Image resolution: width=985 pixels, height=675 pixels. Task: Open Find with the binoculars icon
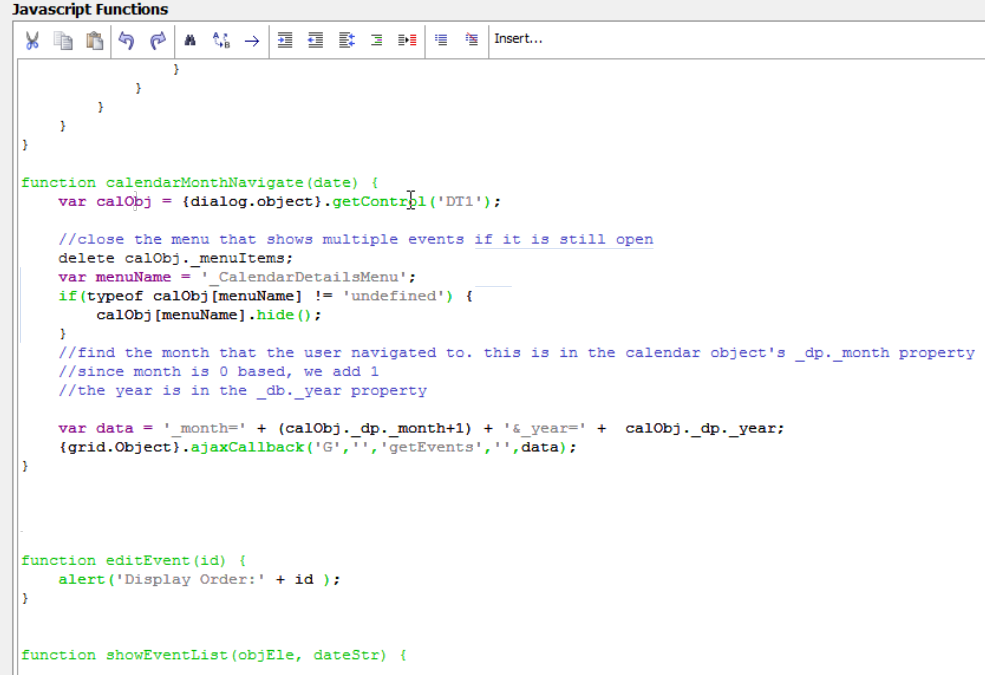tap(190, 41)
